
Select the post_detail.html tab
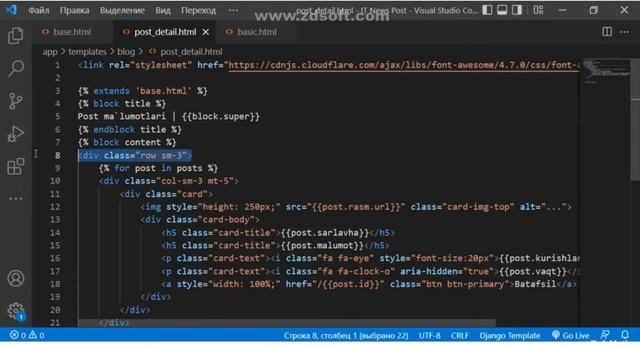(165, 32)
